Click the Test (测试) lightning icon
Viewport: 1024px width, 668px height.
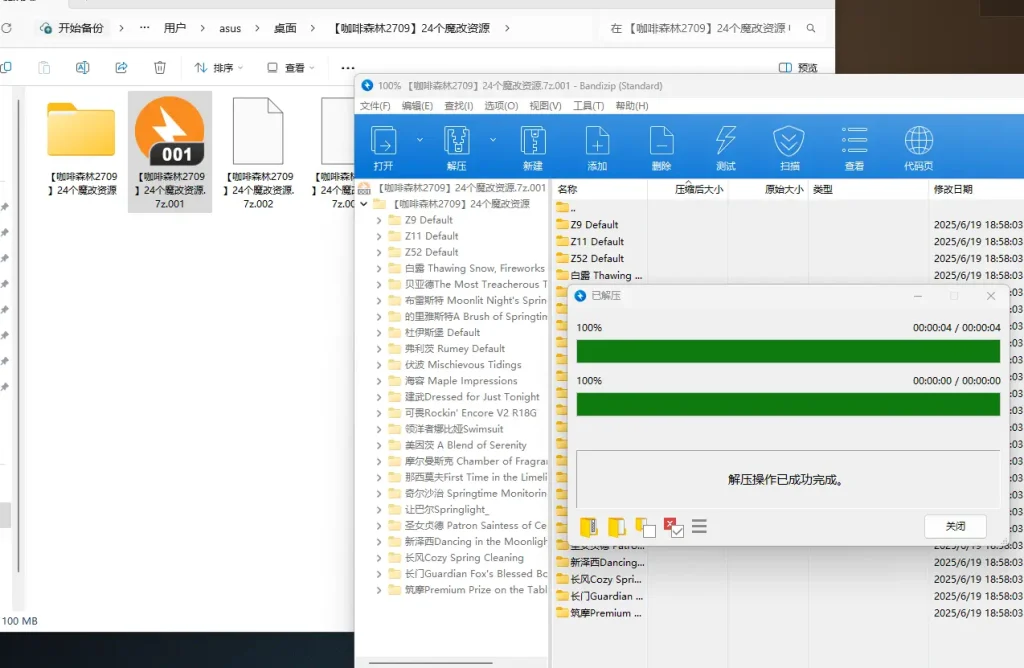click(725, 148)
